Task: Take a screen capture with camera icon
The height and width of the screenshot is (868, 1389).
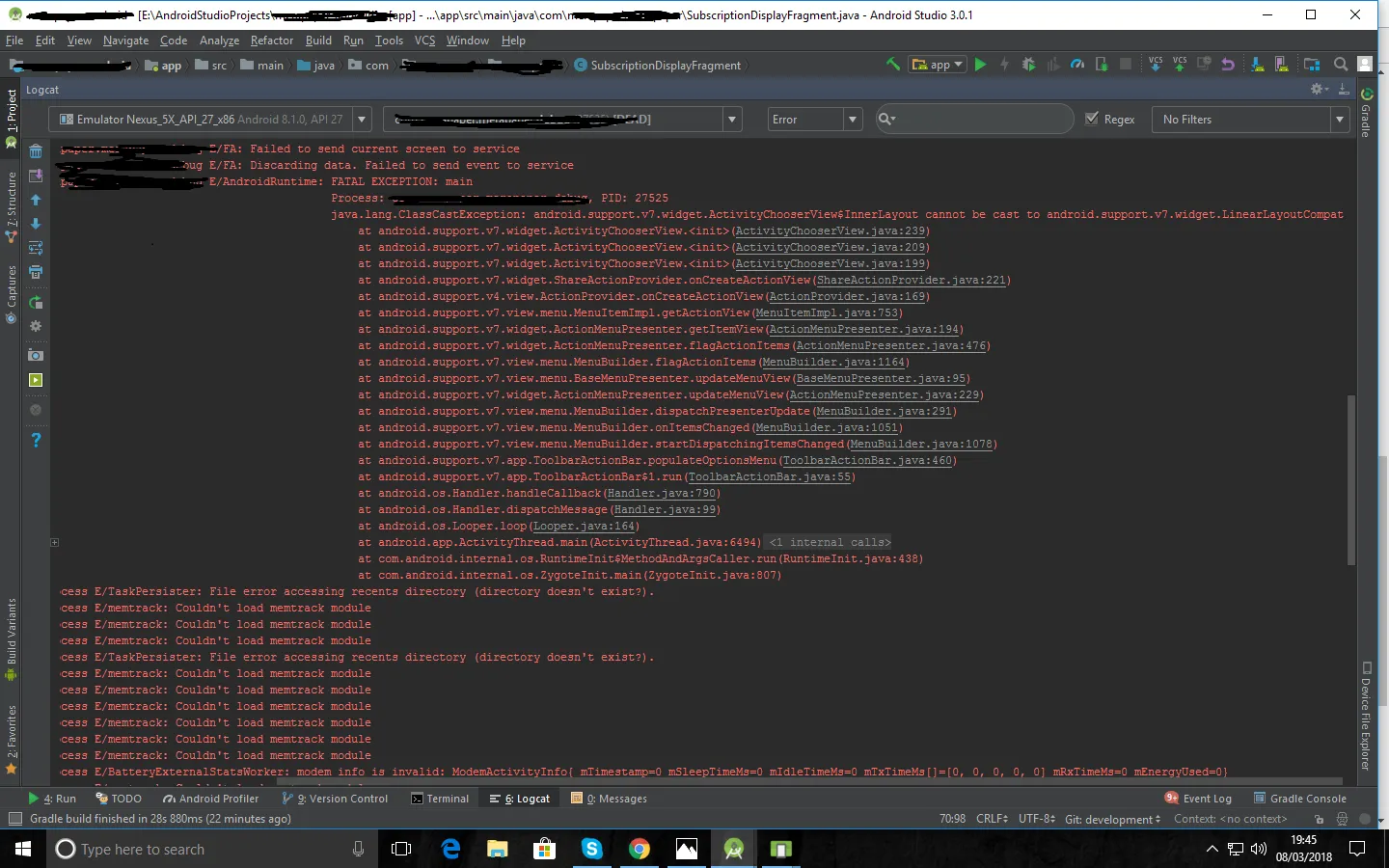Action: [x=36, y=356]
